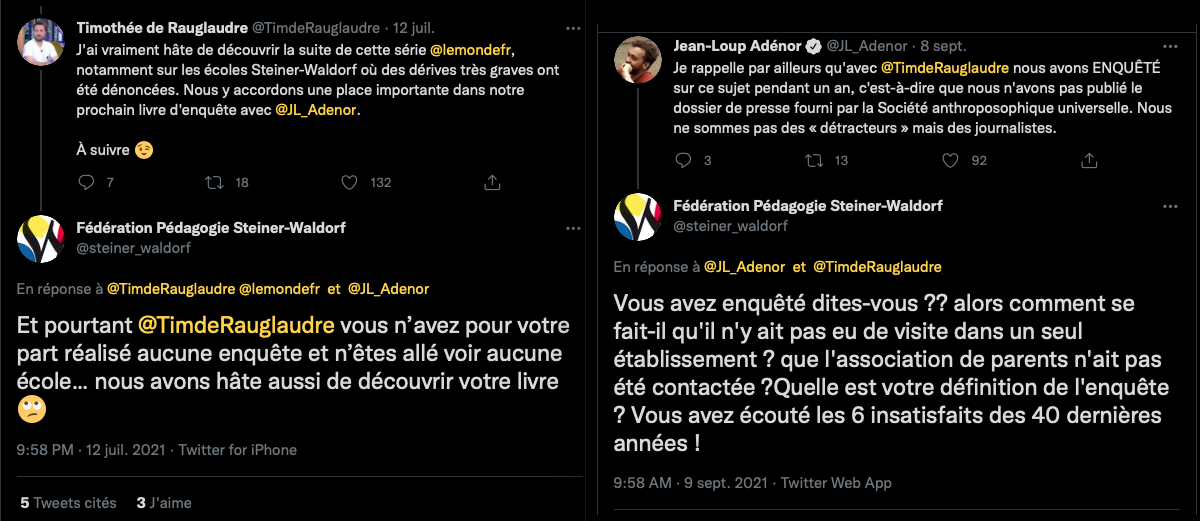Click Jean-Loup Adénor's avatar photo

[636, 59]
